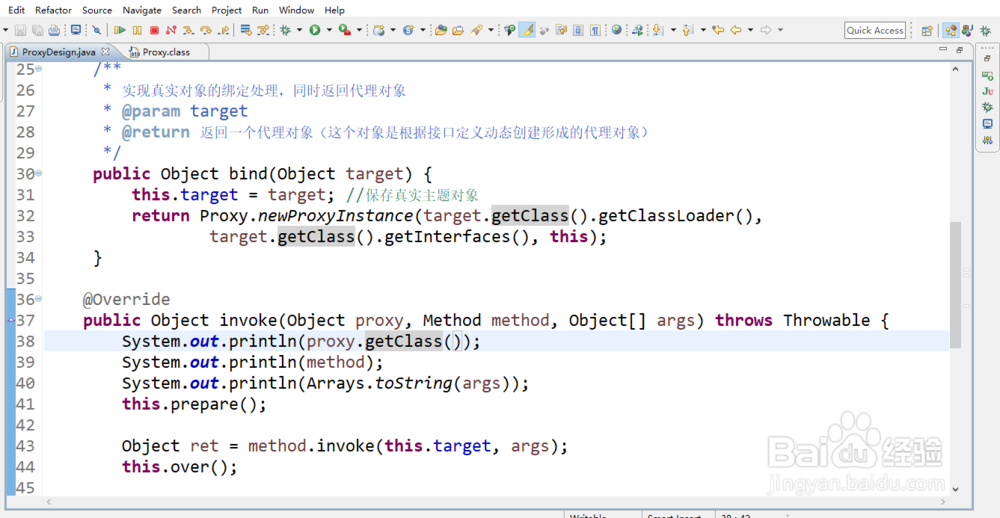1000x518 pixels.
Task: Click the Open Task folder icon
Action: click(458, 30)
